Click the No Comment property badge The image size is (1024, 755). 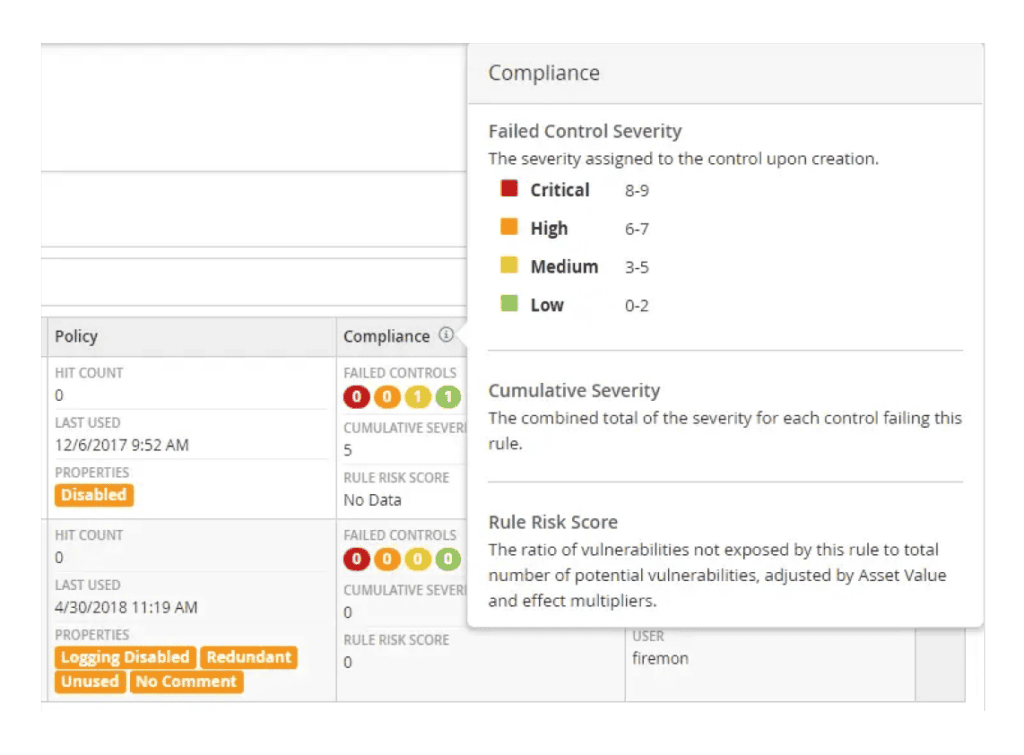coord(186,681)
